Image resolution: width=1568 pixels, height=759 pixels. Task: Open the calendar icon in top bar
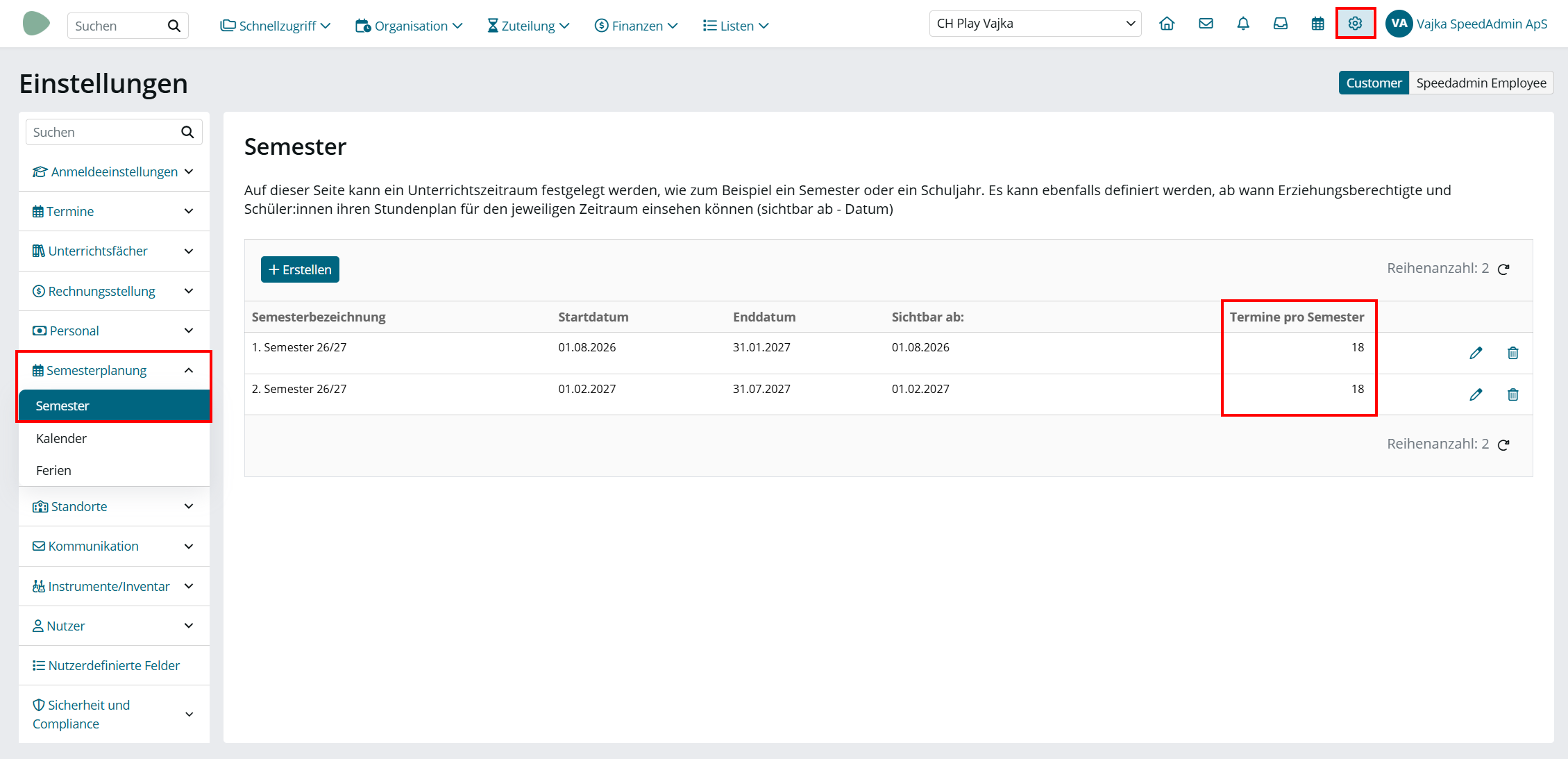pyautogui.click(x=1317, y=24)
